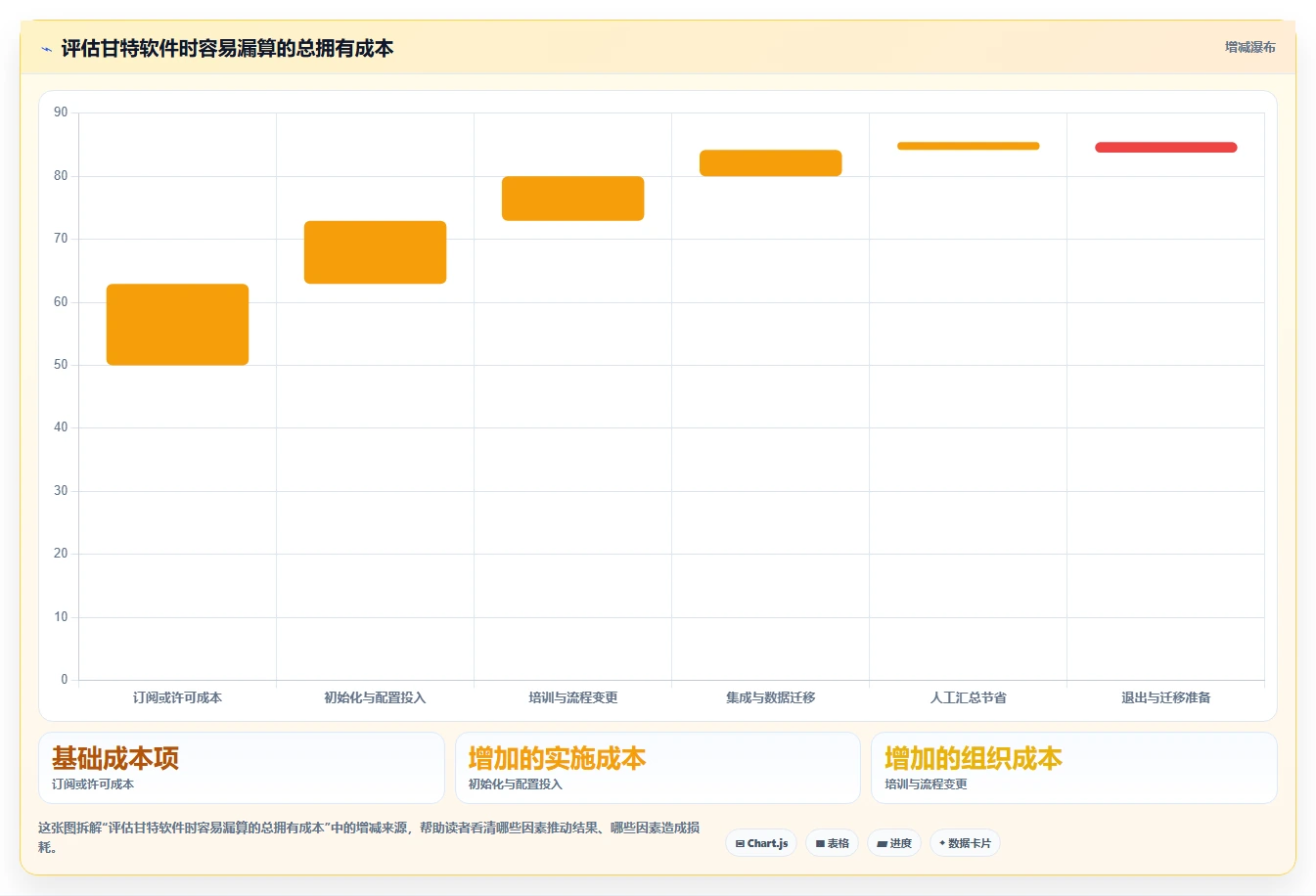Open the 基础成本项 data card
This screenshot has height=896, width=1316.
(x=242, y=768)
